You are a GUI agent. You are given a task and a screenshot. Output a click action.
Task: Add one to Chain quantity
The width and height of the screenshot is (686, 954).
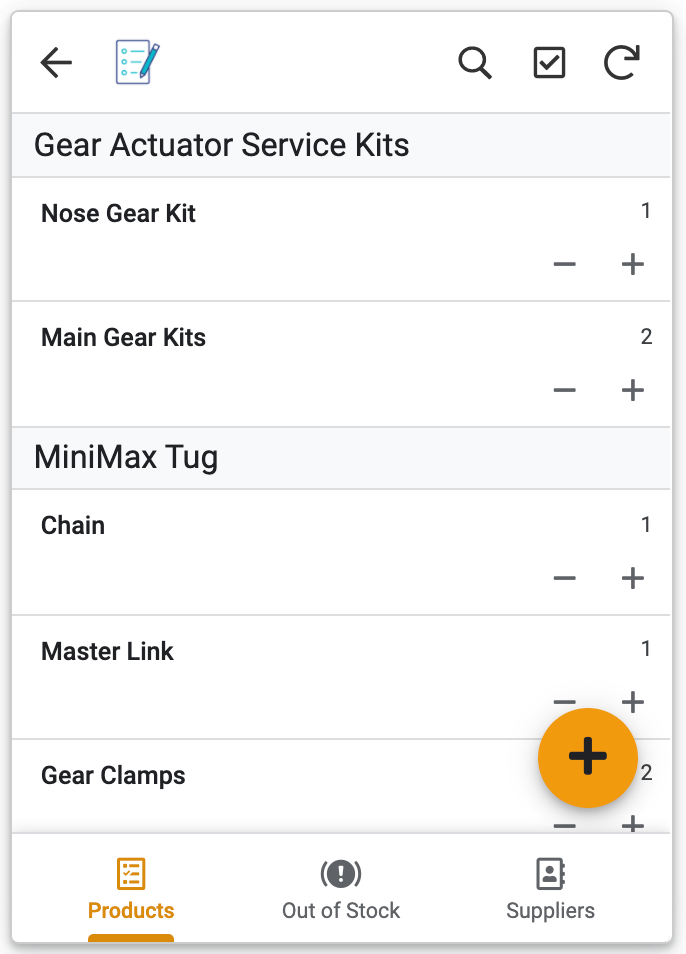632,578
